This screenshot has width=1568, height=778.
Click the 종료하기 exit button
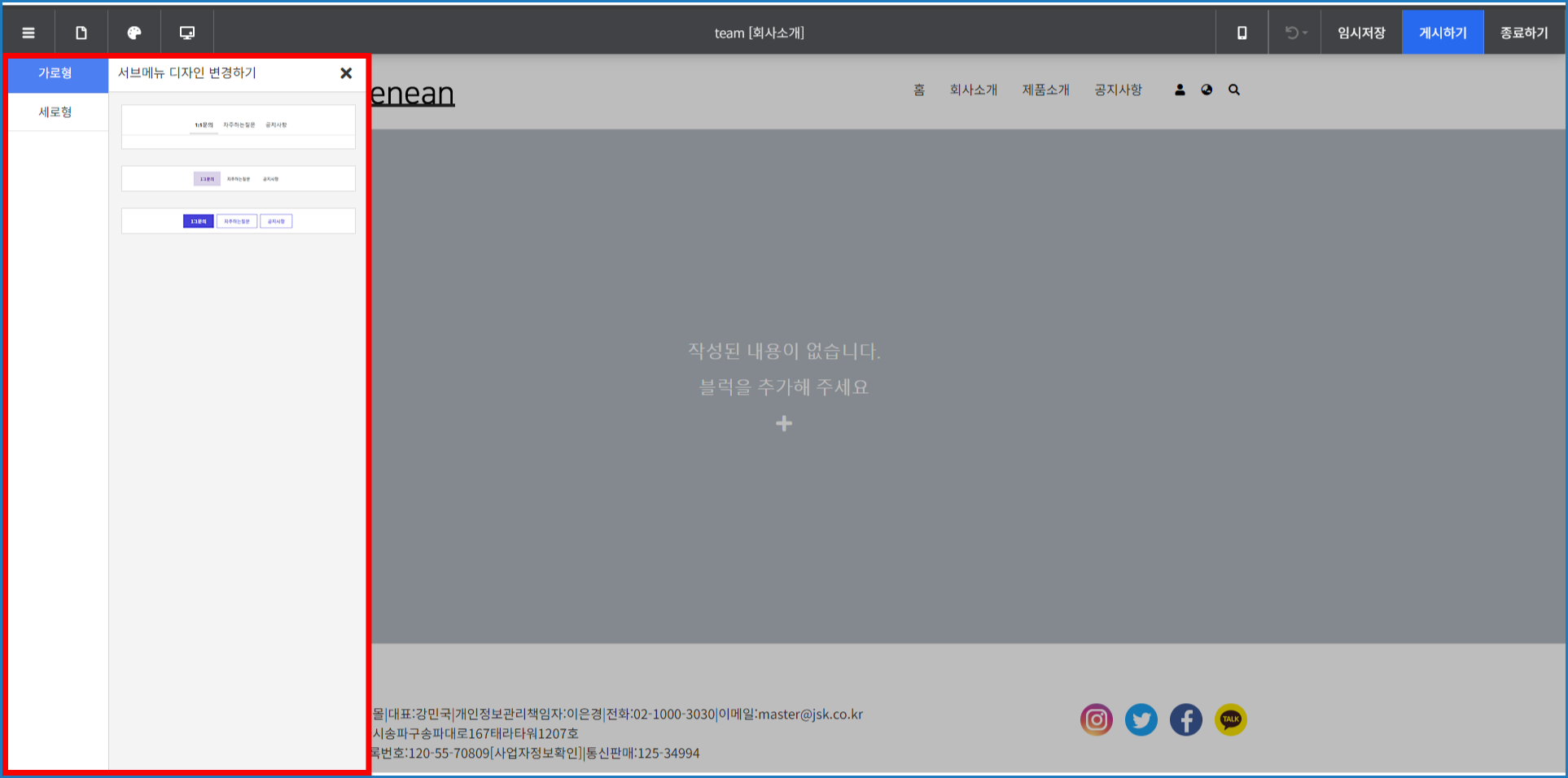pyautogui.click(x=1524, y=33)
